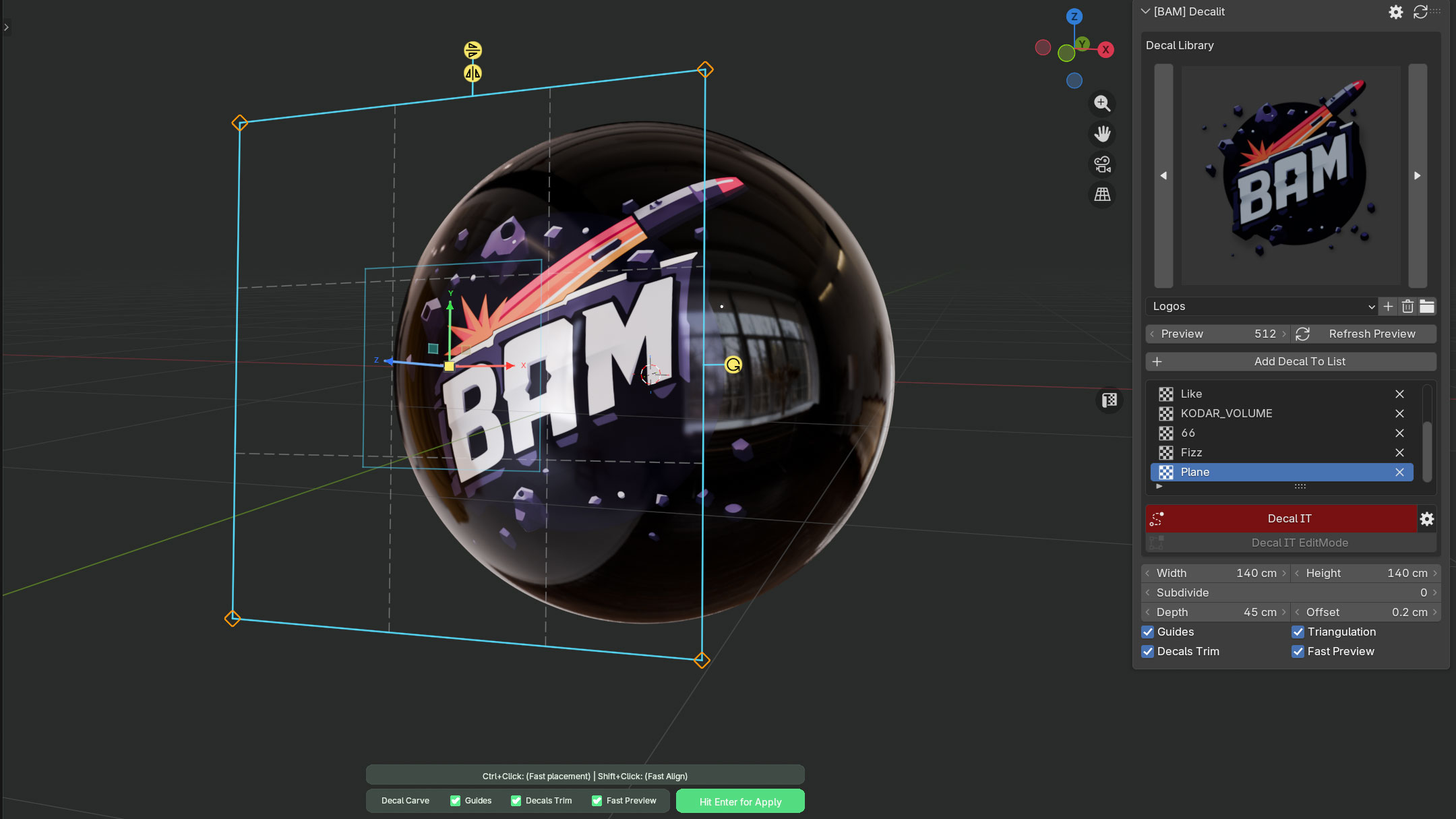The height and width of the screenshot is (819, 1456).
Task: Show next decal in library preview
Action: pyautogui.click(x=1418, y=175)
